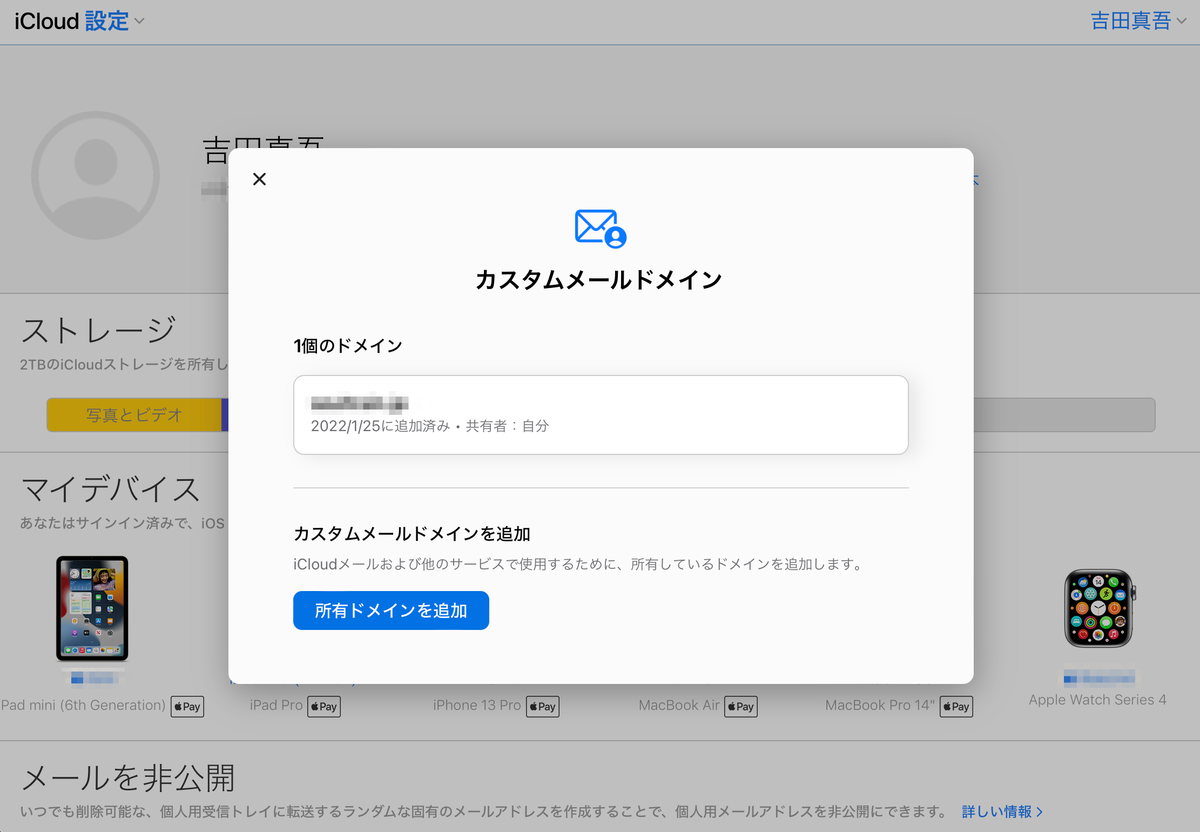
Task: Select the iPad Pro device label
Action: point(276,705)
